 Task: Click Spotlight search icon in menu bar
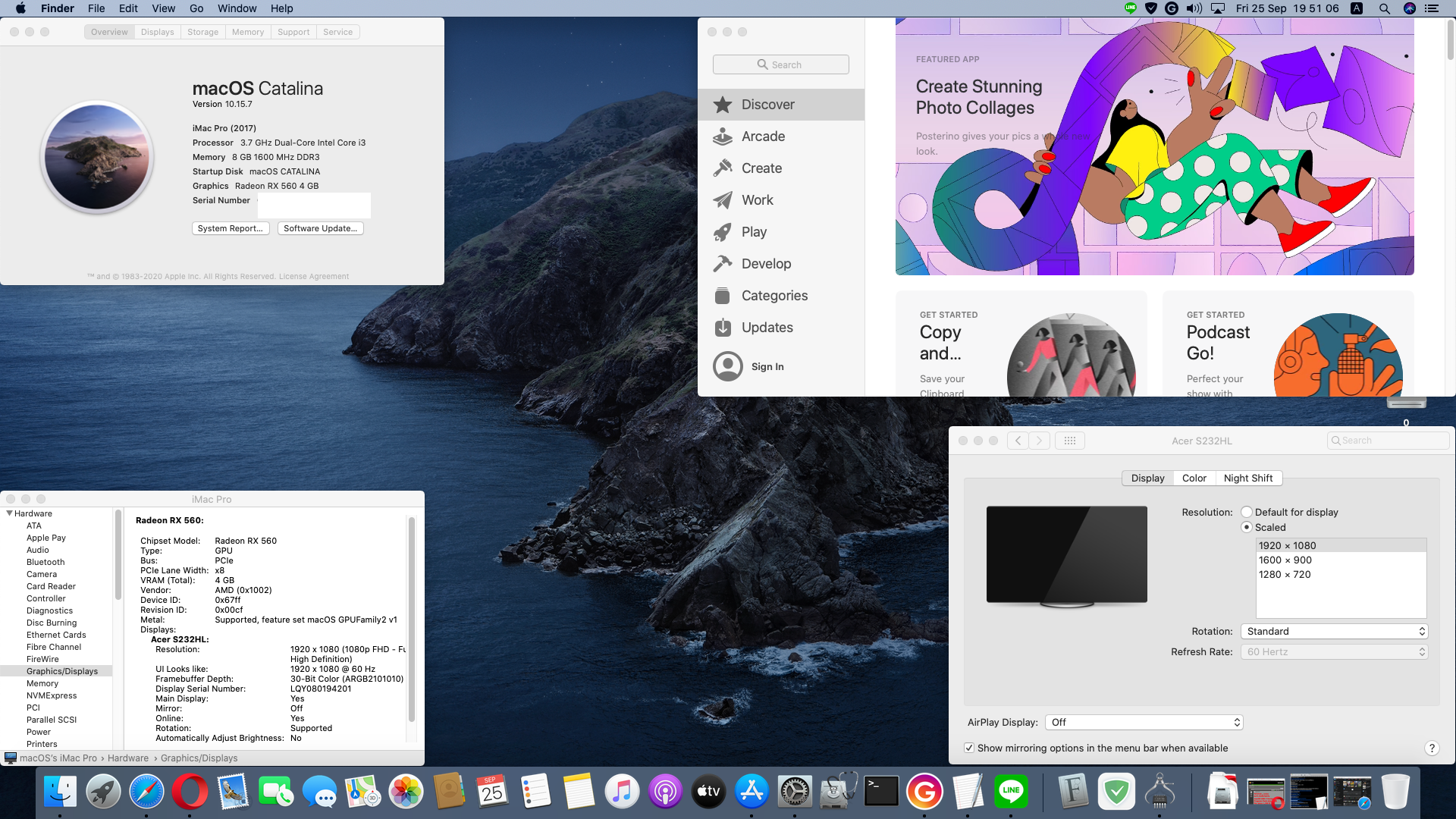pos(1384,8)
